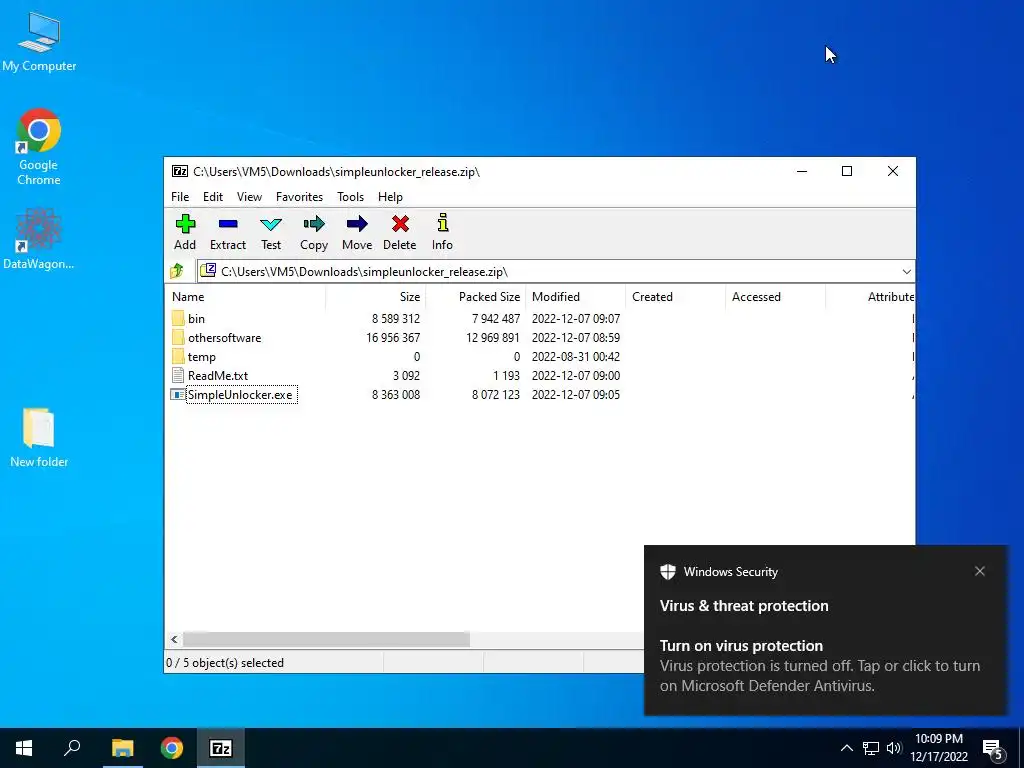Select the SimpleUnlocker.exe file icon
Screen dimensions: 1024x768
(178, 394)
